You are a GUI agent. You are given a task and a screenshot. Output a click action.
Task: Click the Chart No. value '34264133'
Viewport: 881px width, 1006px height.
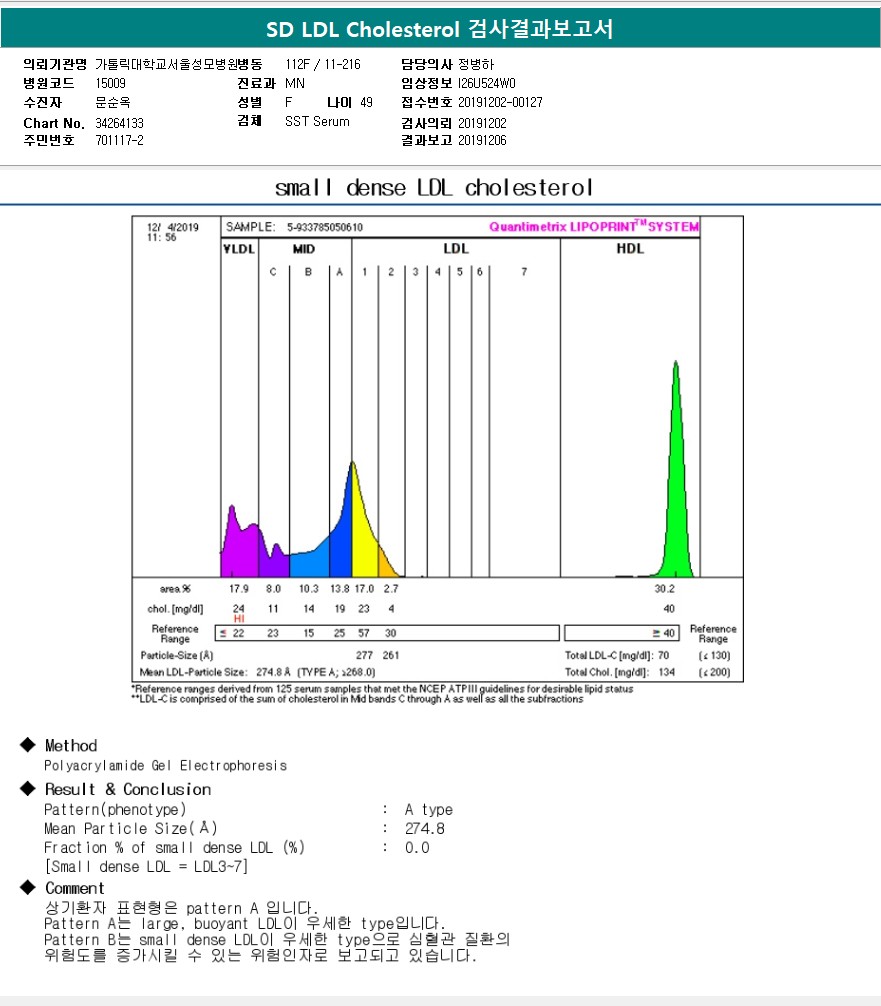point(119,123)
